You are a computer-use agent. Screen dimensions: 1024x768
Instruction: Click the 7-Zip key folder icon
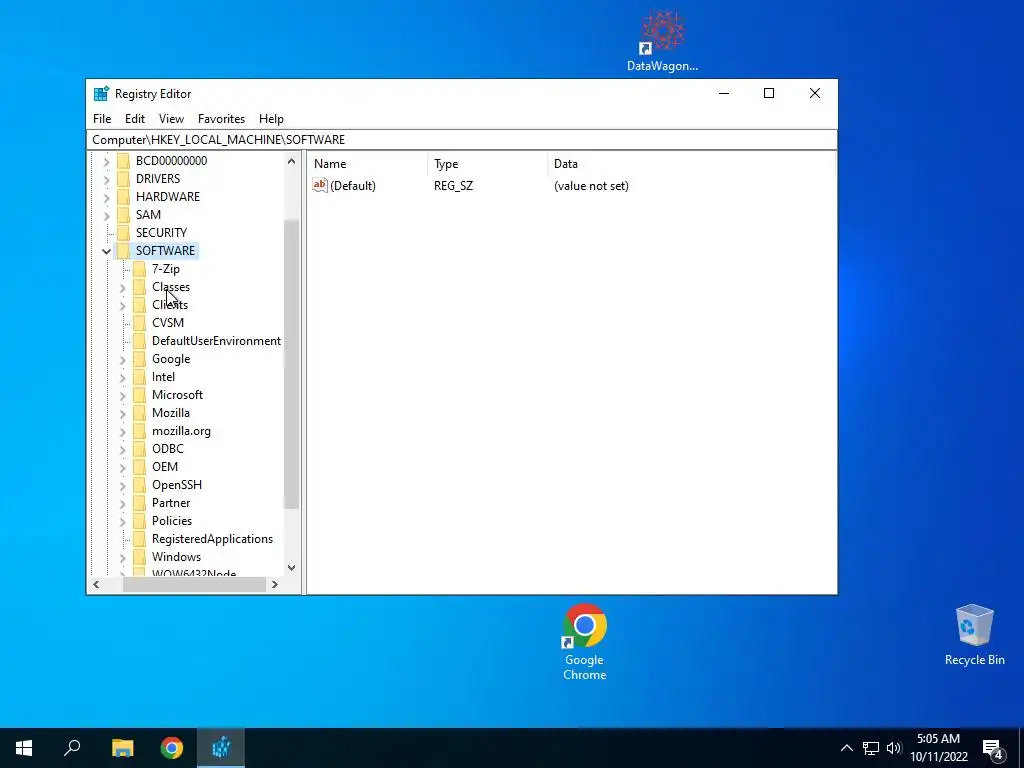coord(139,268)
